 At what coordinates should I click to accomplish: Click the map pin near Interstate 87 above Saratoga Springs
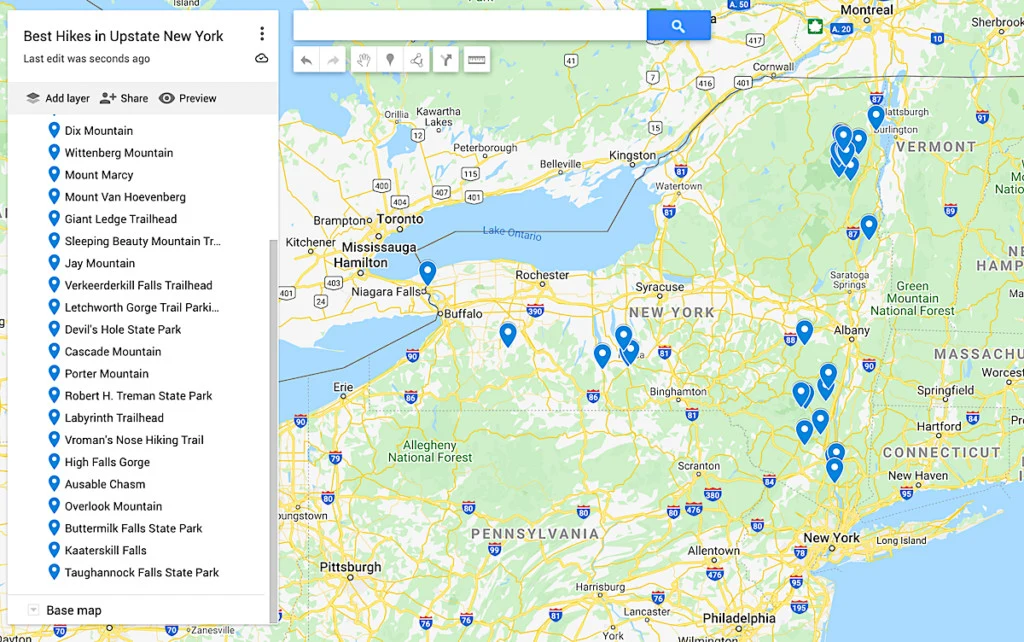click(869, 226)
